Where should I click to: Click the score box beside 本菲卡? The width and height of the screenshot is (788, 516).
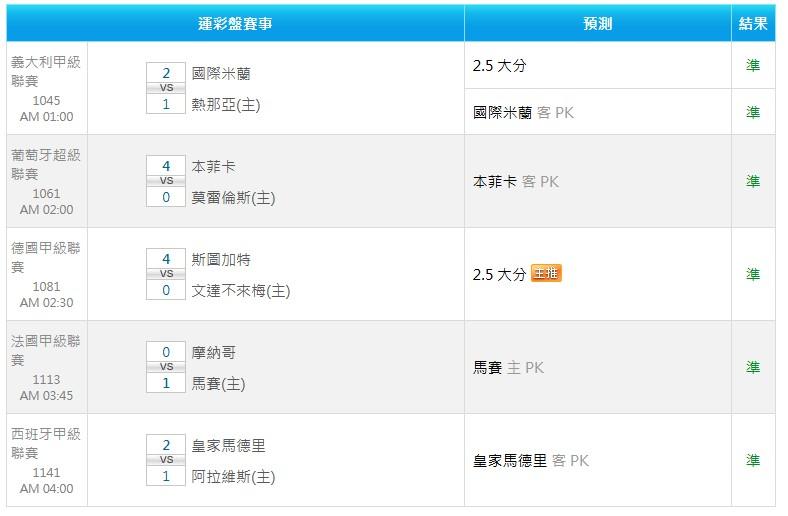(166, 166)
